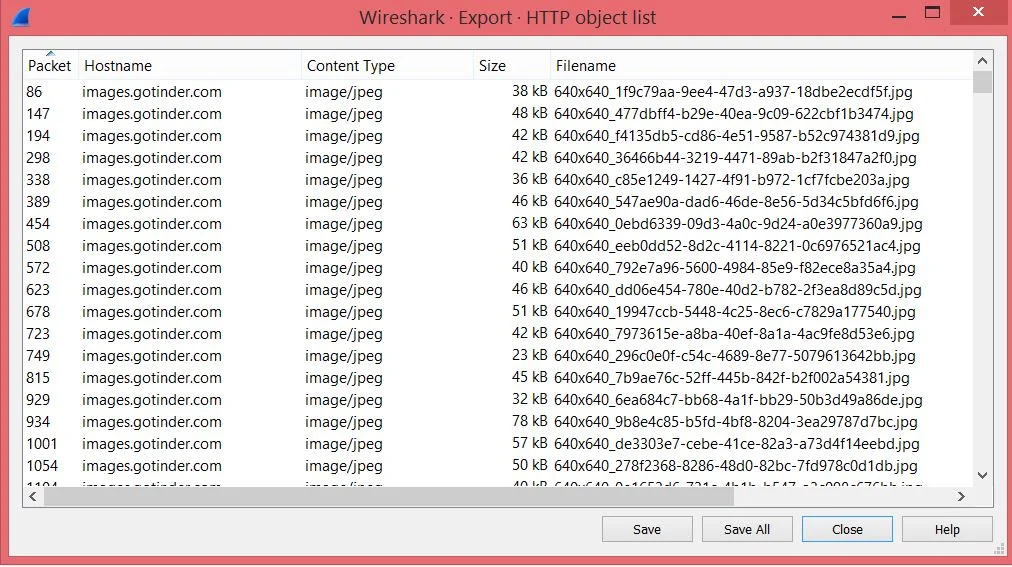This screenshot has height=567, width=1012.
Task: Click filename 640x640_1f9c79aa-9ee4-47d3-a937-18dbe2ecdf5f.jpg
Action: point(733,92)
